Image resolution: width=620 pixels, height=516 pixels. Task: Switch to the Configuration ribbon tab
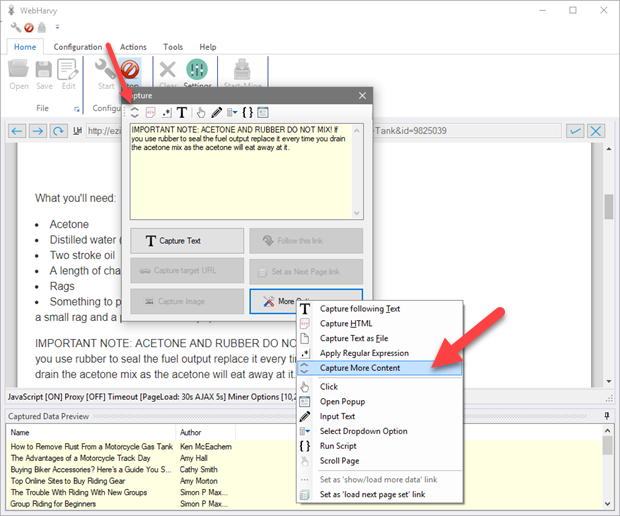click(x=78, y=47)
